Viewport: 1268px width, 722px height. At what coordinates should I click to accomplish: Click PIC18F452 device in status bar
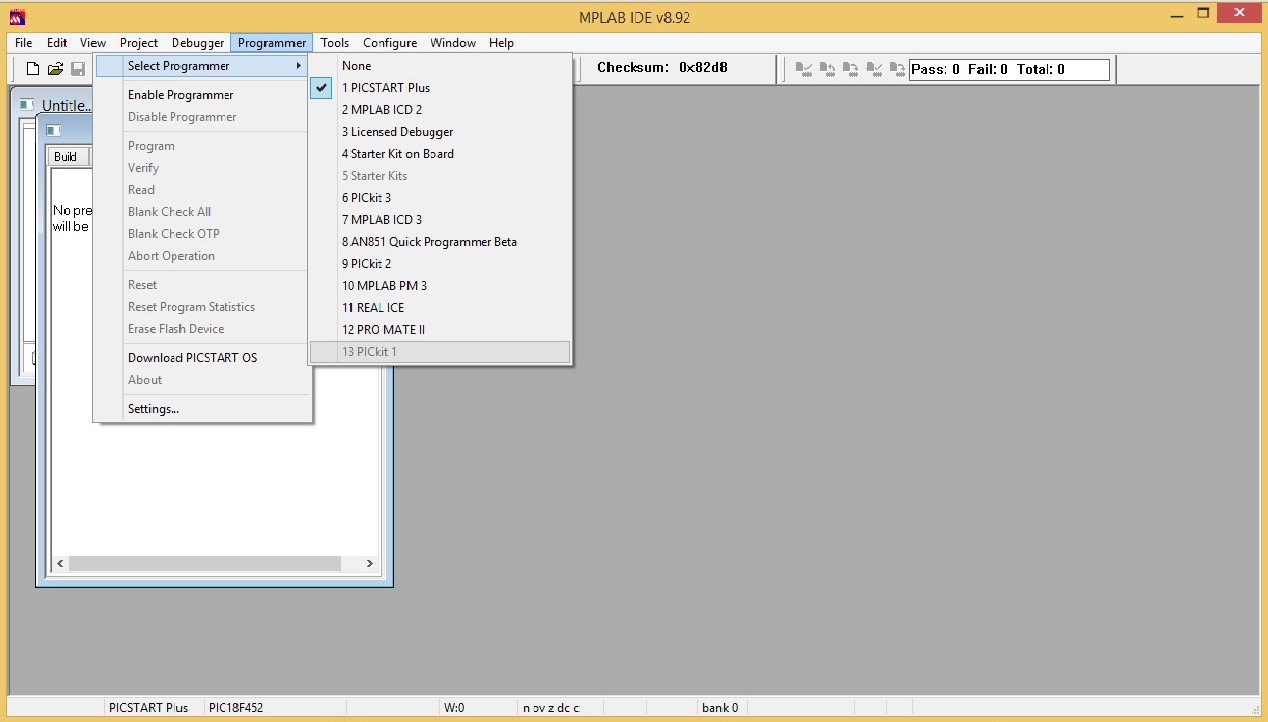(x=236, y=708)
